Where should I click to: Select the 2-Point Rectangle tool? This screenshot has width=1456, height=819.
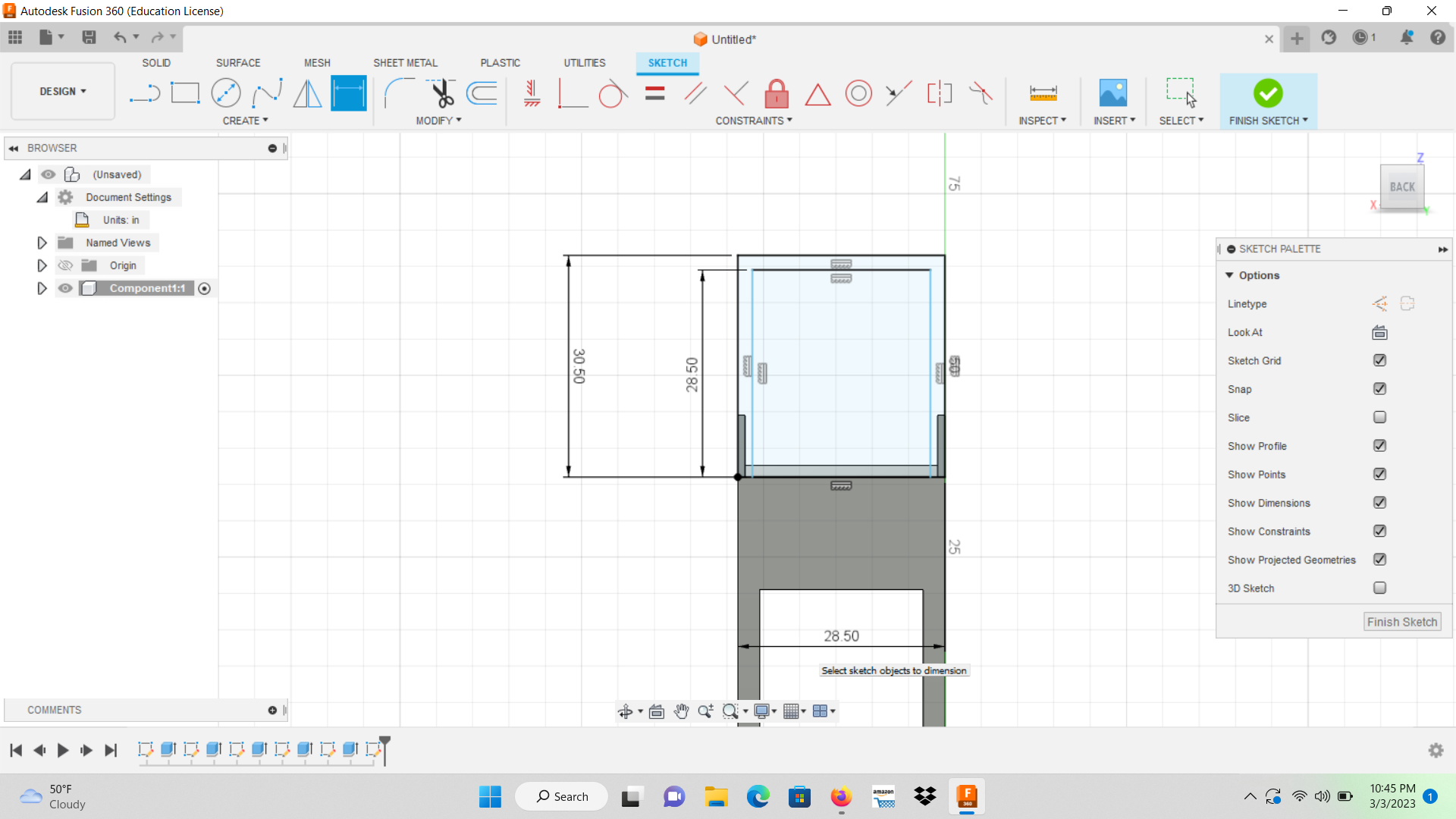click(185, 93)
